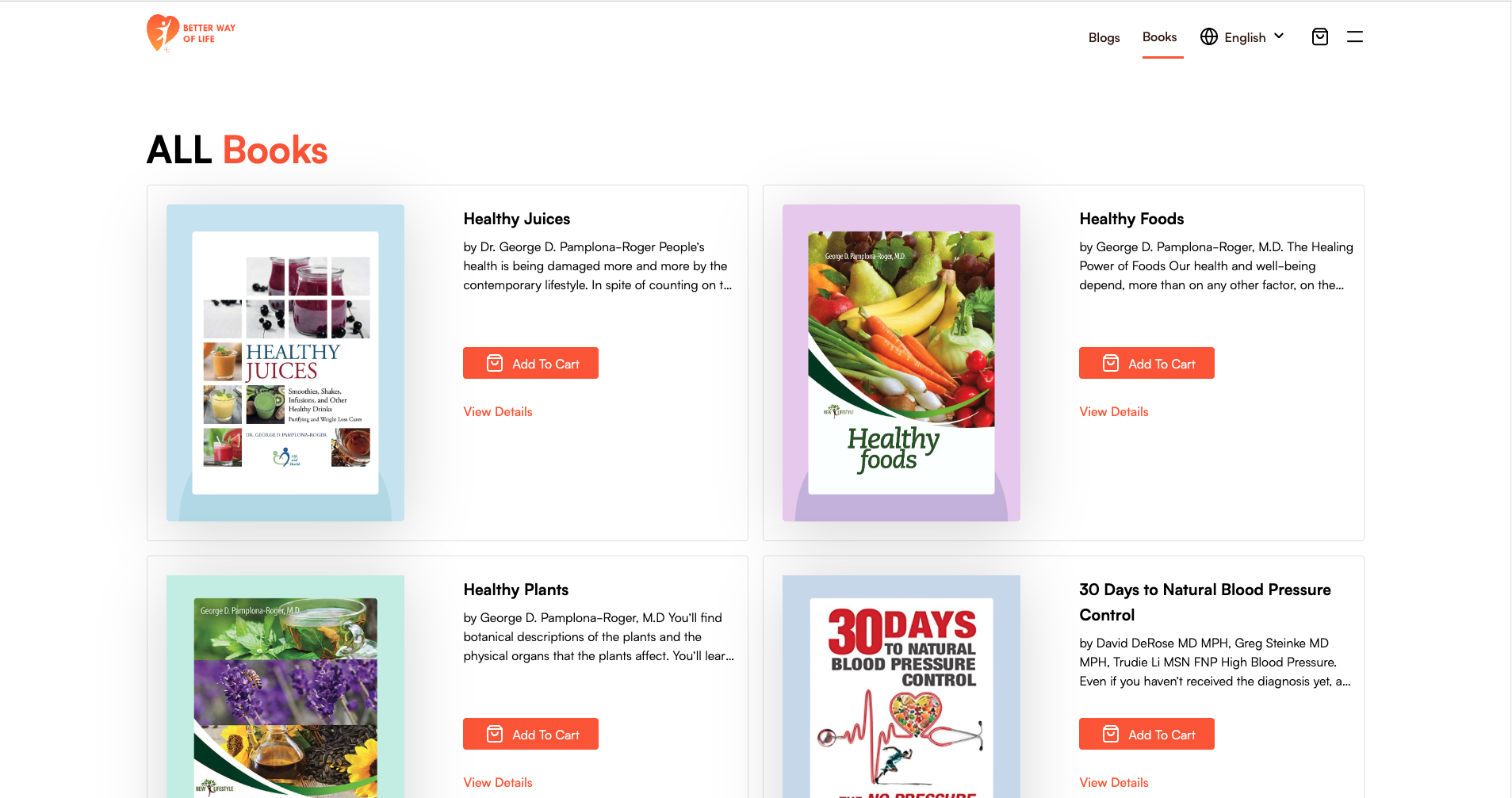Open the Healthy Juices book cover
The width and height of the screenshot is (1512, 798).
(x=285, y=363)
